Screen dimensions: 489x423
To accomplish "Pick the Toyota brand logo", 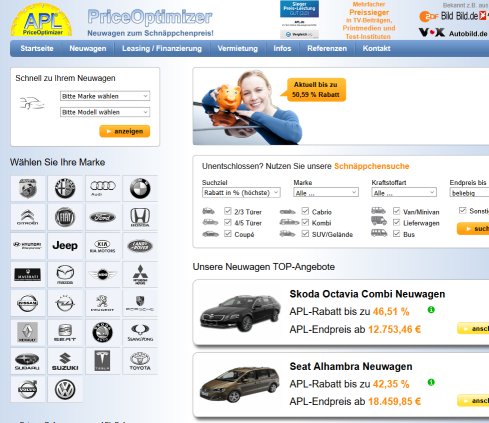I will 140,361.
